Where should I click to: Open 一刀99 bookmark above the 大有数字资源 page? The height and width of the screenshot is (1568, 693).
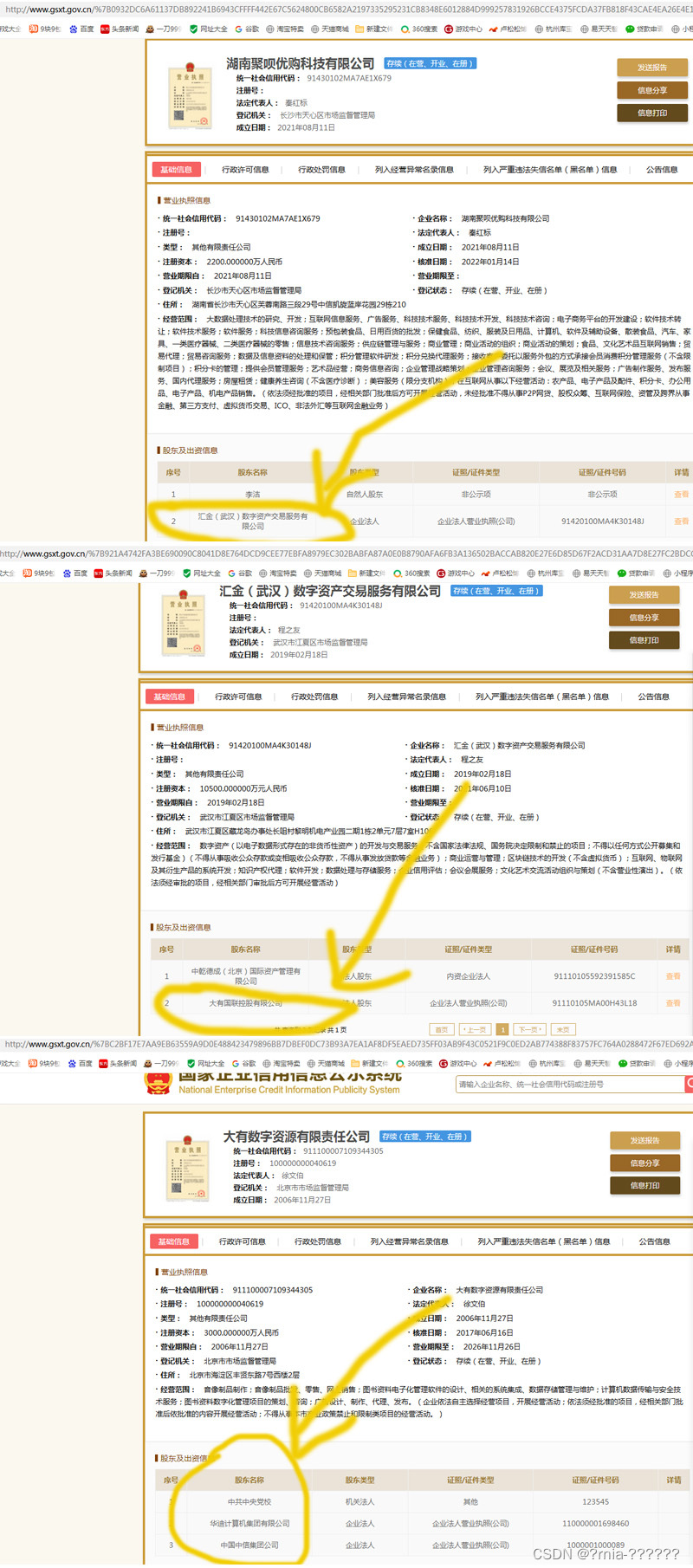tap(162, 1063)
